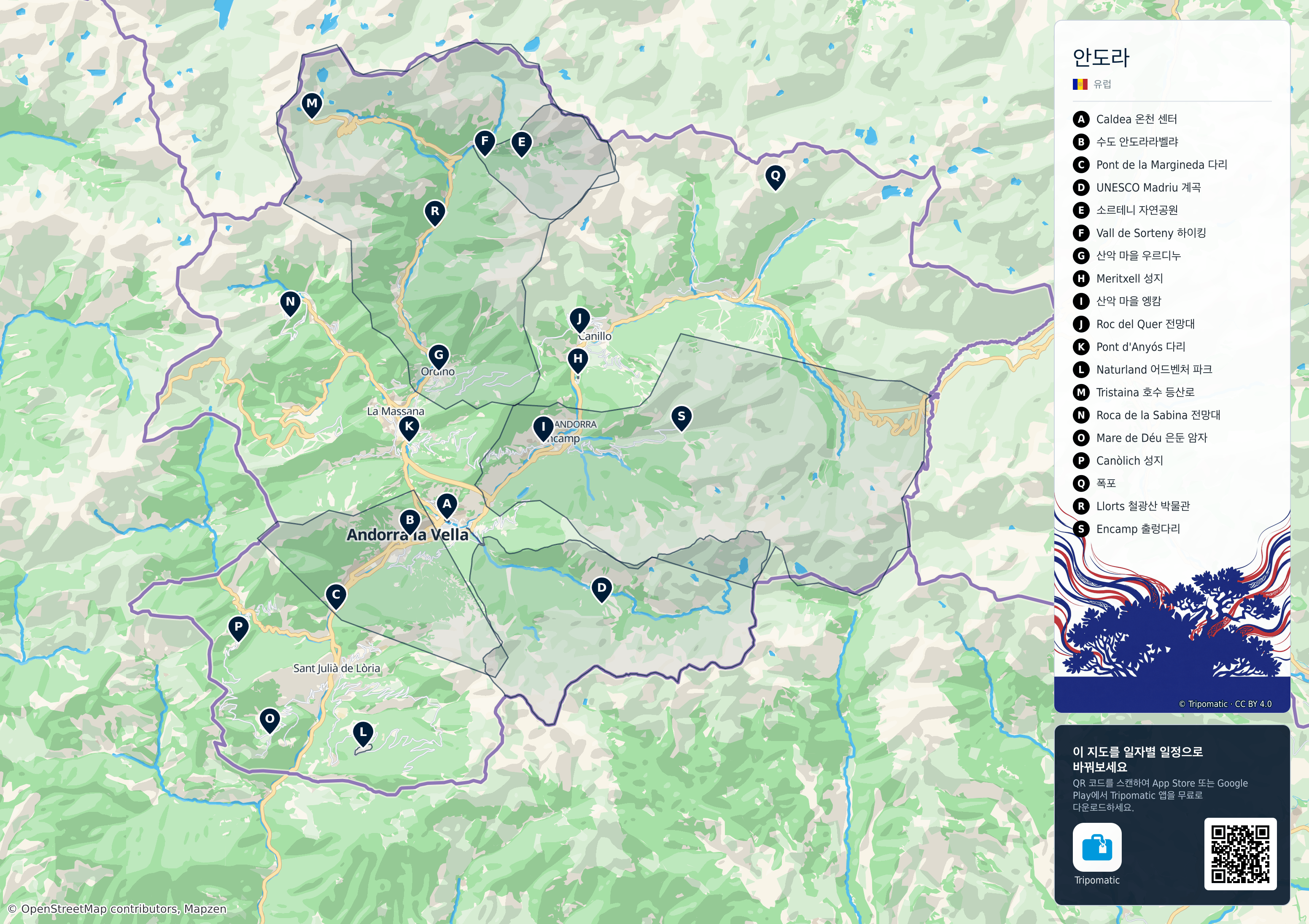Select the Encamp 출렁다리 legend item

point(1126,529)
